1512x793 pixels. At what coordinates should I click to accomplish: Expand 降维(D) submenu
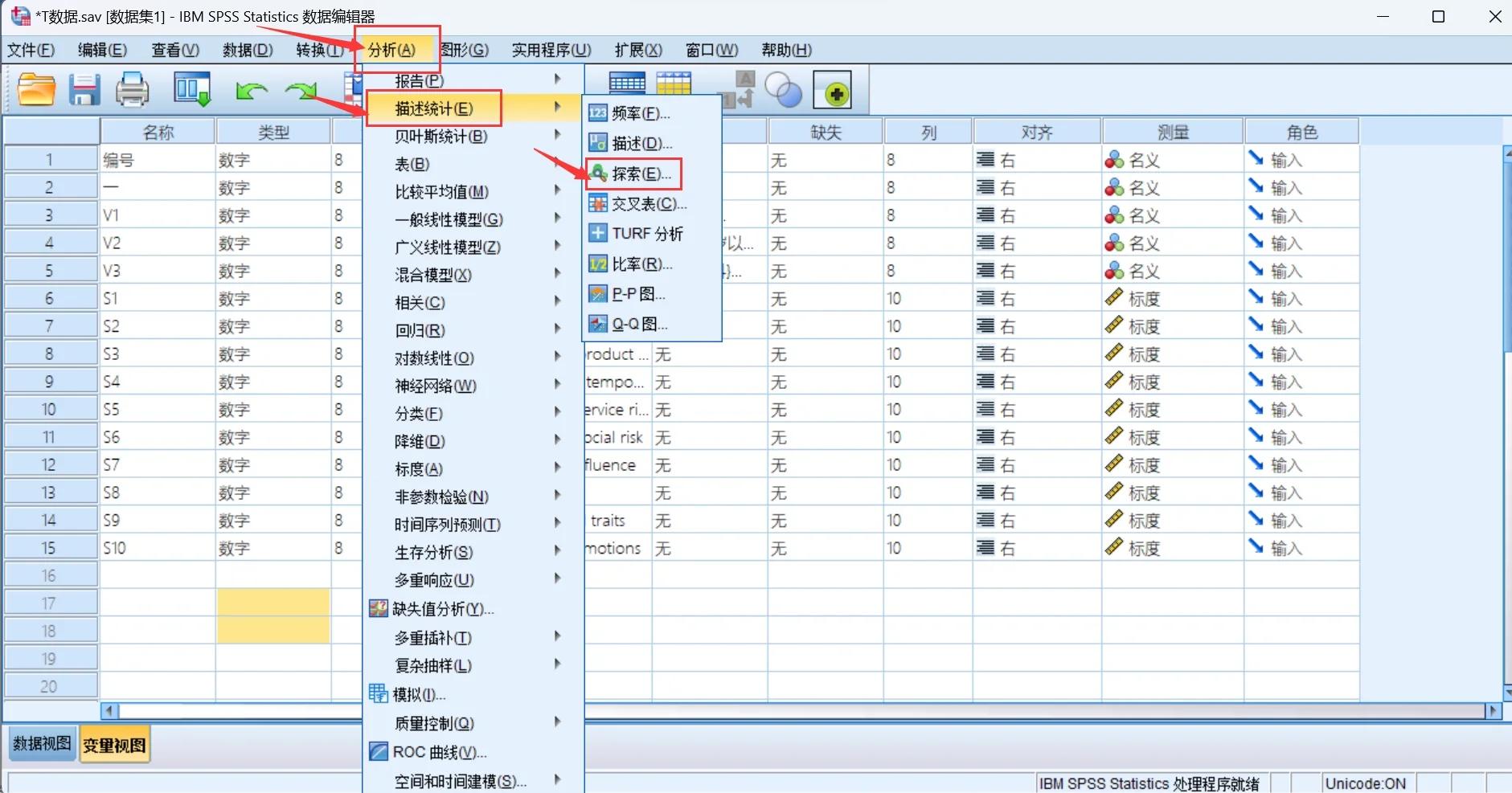coord(474,441)
